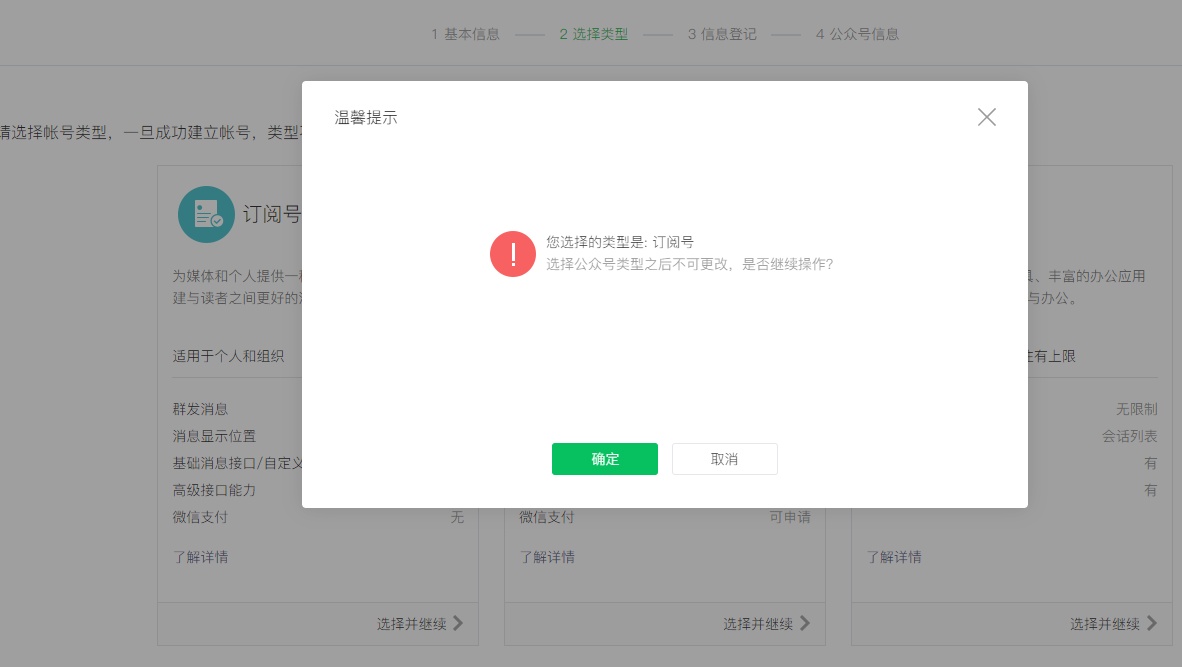Click the chevron beside middle 选择并继续
Image resolution: width=1182 pixels, height=667 pixels.
[x=805, y=623]
